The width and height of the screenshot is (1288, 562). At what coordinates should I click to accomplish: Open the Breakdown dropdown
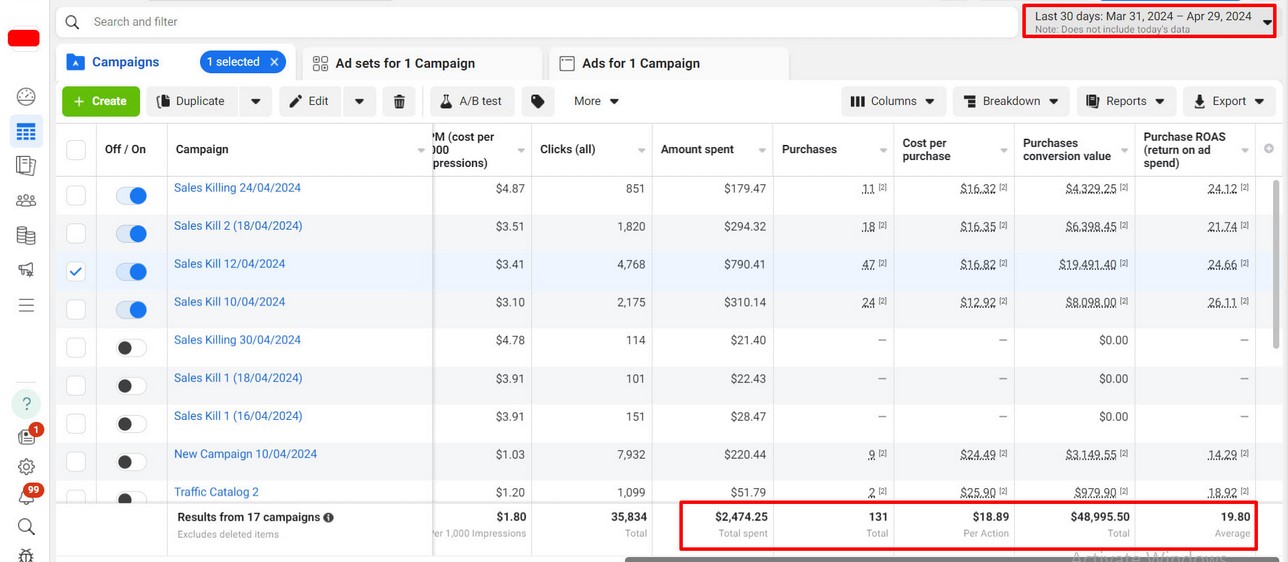click(x=1010, y=101)
